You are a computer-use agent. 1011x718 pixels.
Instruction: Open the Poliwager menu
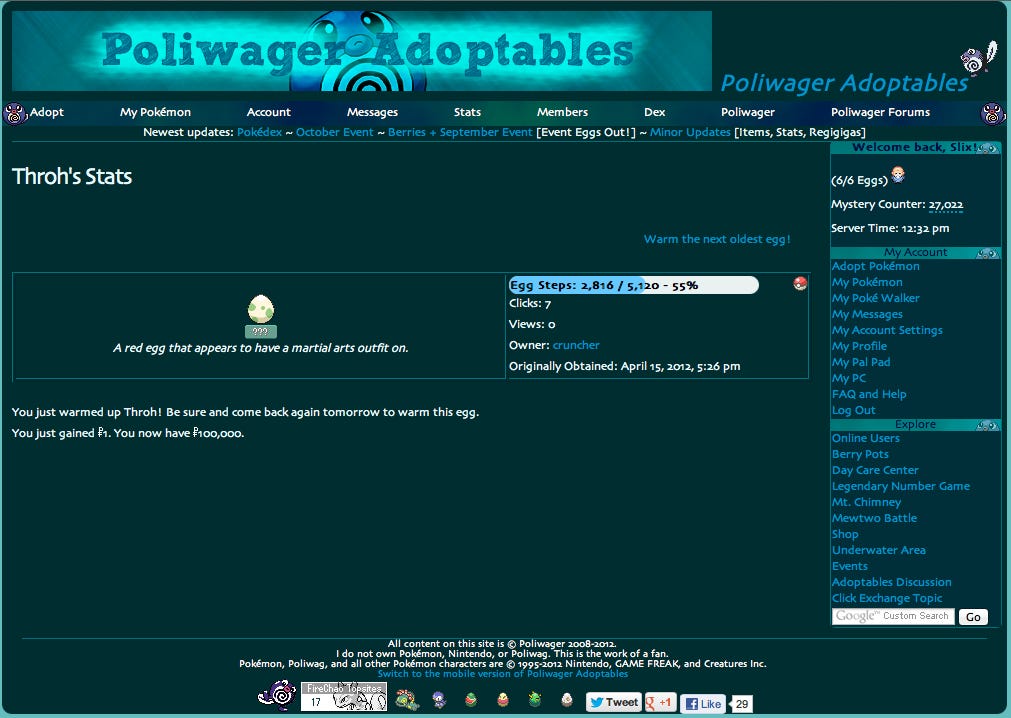748,112
